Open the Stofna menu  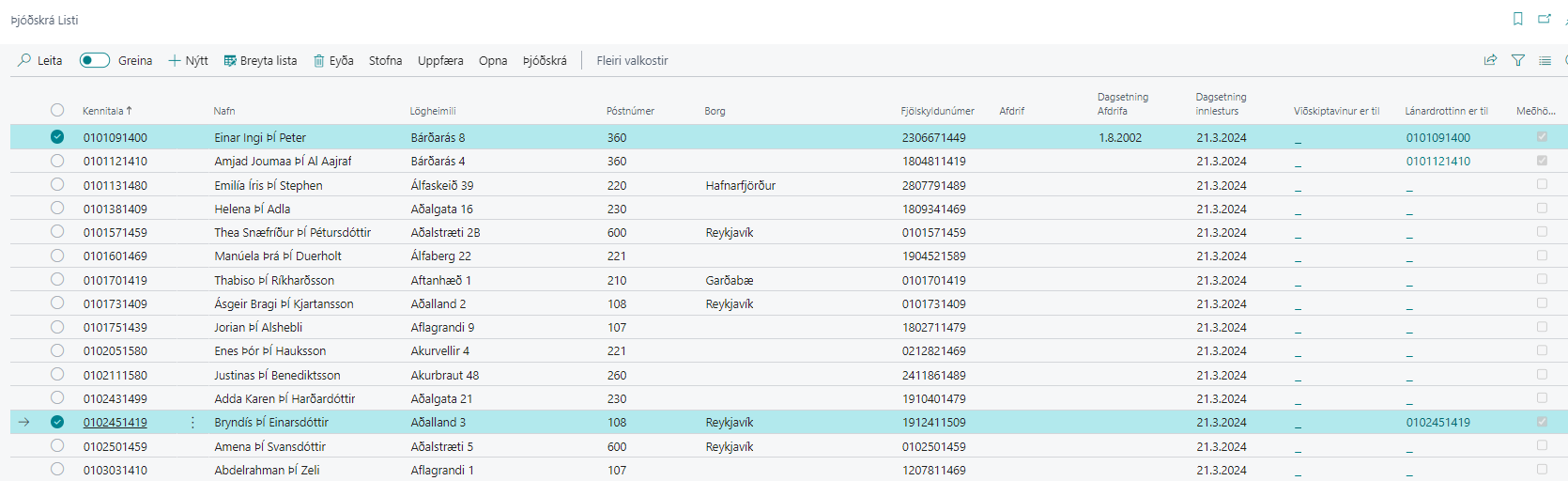pos(385,60)
